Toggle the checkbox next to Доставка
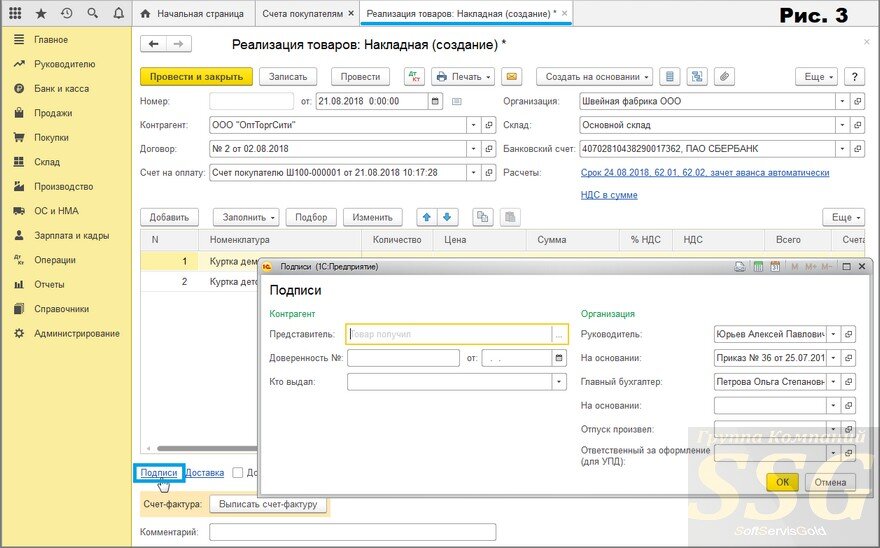 (x=238, y=473)
